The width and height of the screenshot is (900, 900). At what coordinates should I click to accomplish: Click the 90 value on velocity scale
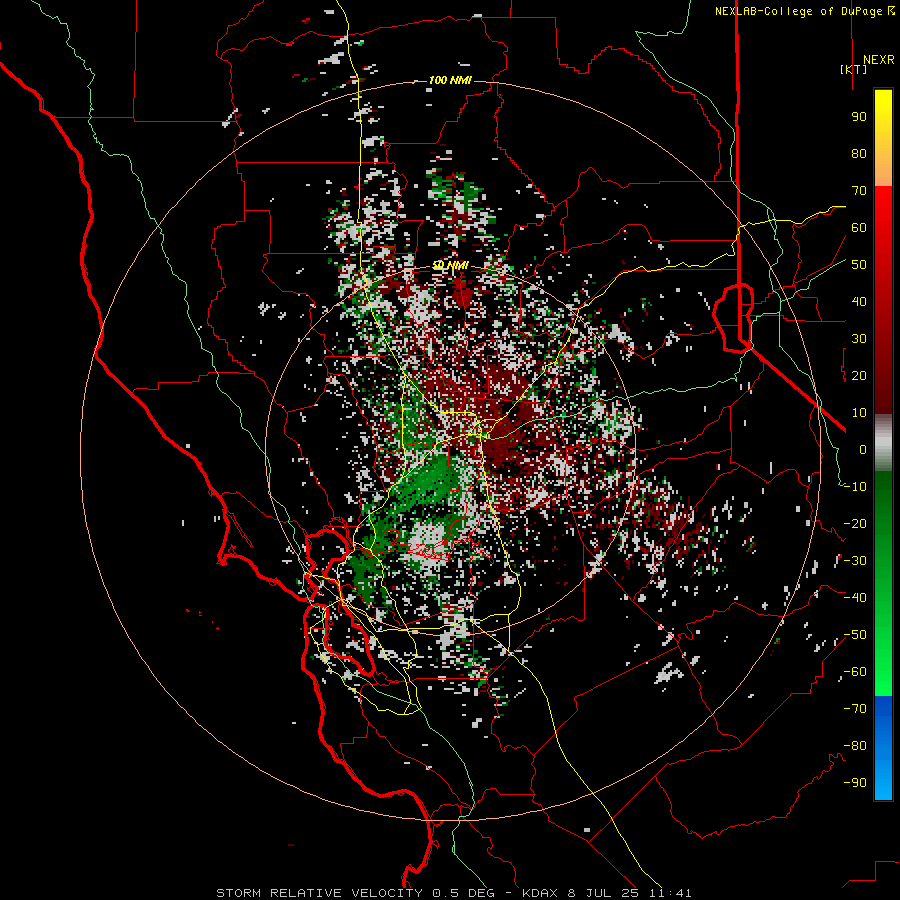click(859, 117)
